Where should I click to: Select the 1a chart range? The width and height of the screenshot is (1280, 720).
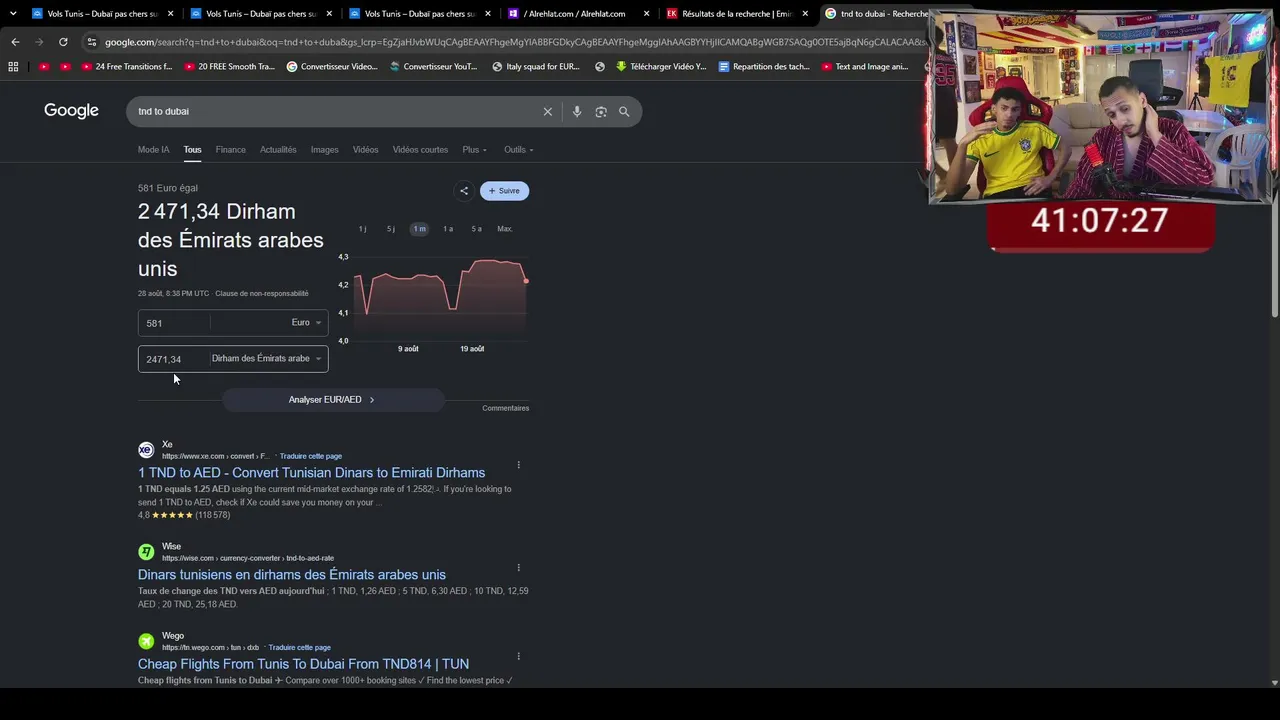coord(448,229)
